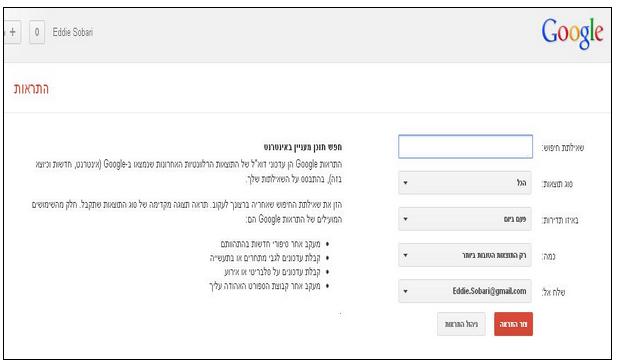This screenshot has width=617, height=364.
Task: Click the gray manage alerts button
Action: (x=461, y=324)
